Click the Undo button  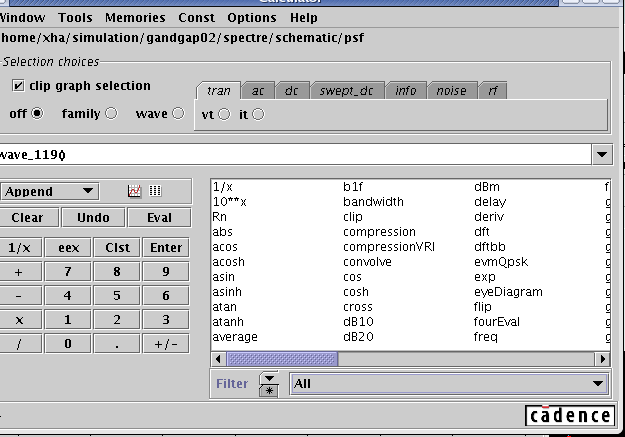(x=93, y=218)
